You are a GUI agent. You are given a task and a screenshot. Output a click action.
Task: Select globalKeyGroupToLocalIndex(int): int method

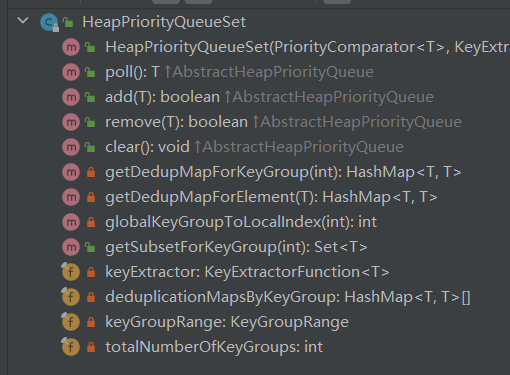click(x=241, y=222)
